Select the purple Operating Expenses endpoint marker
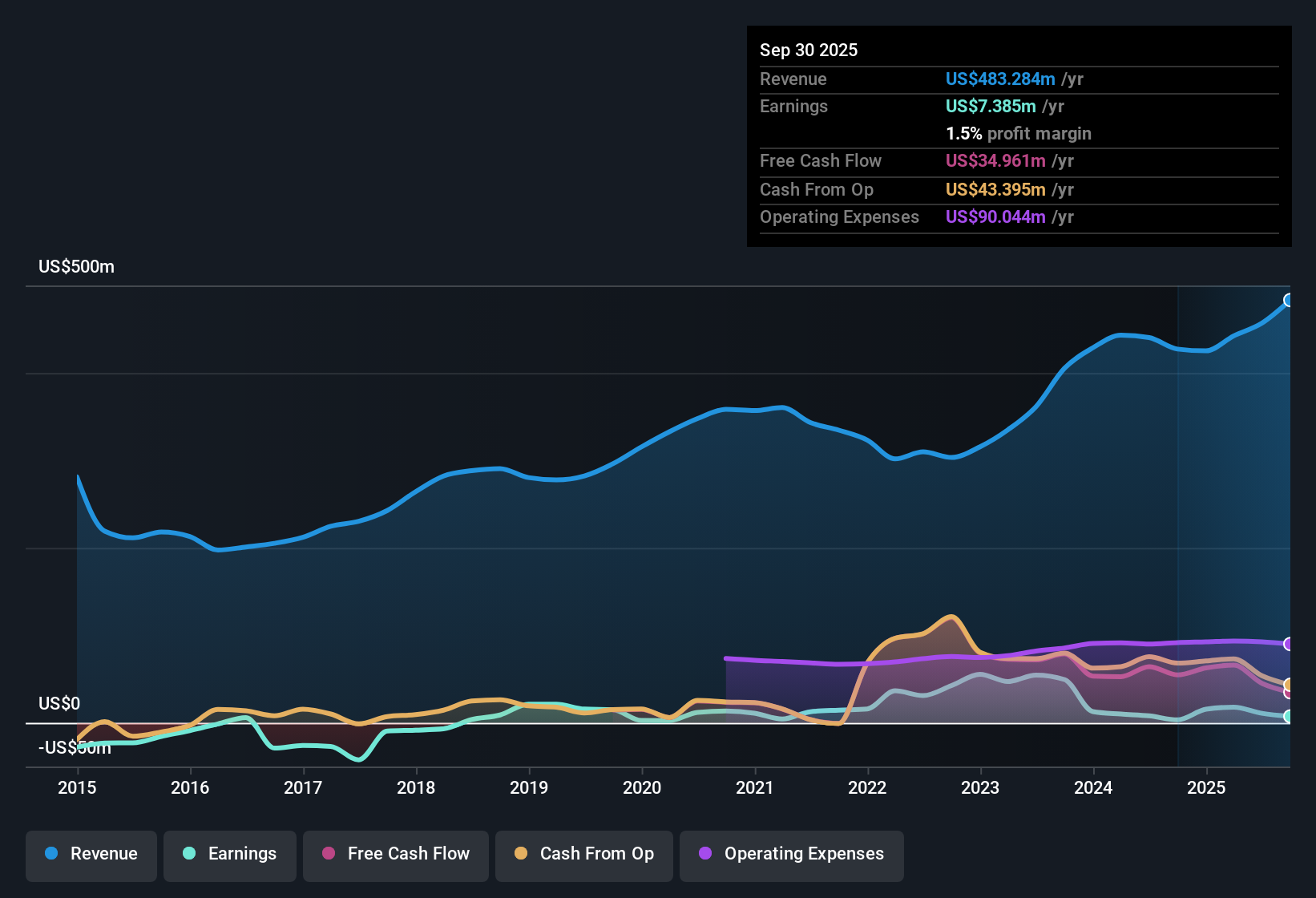Screen dimensions: 1316x898 pos(1289,644)
